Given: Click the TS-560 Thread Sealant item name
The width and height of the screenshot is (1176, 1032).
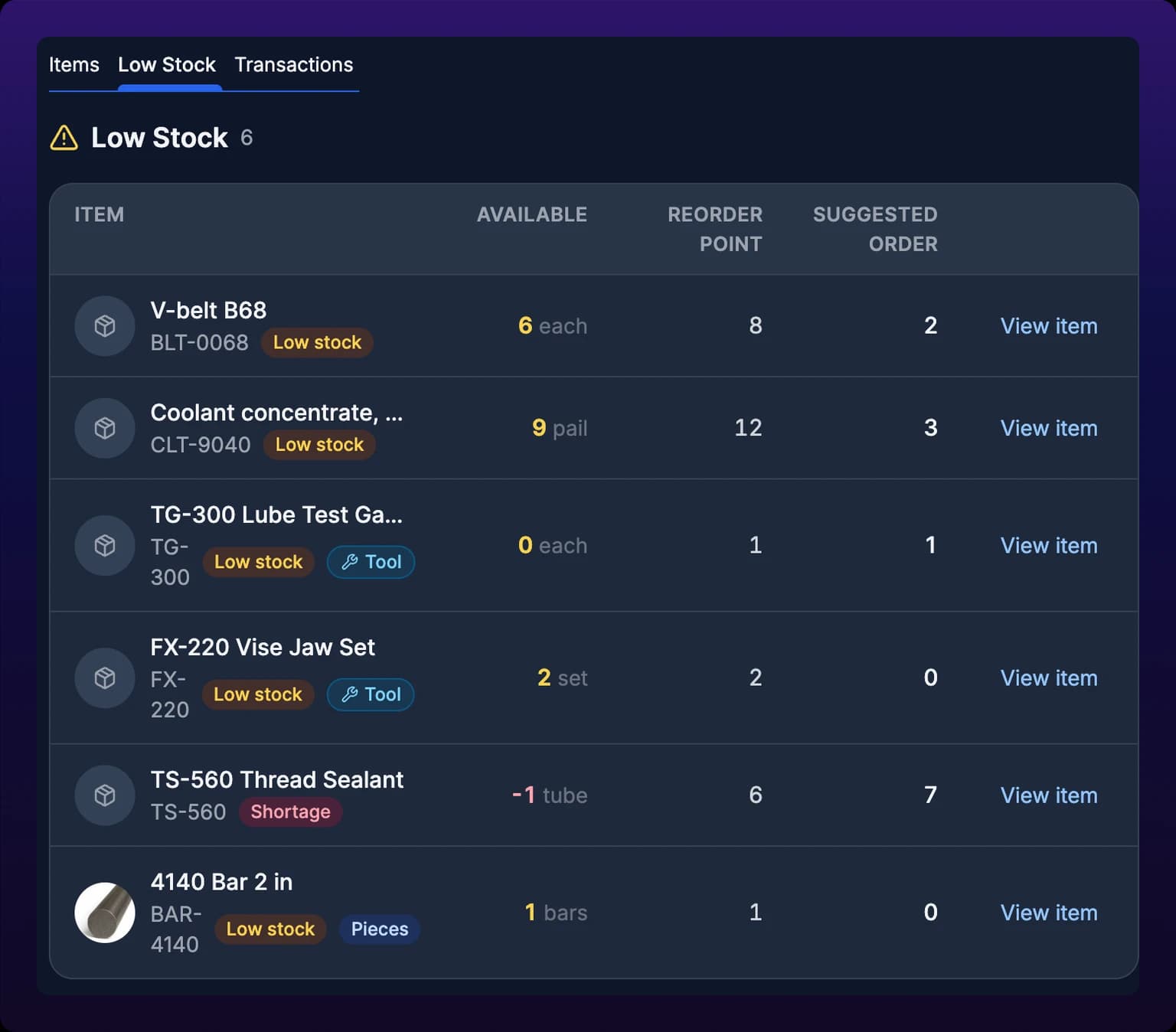Looking at the screenshot, I should 277,779.
